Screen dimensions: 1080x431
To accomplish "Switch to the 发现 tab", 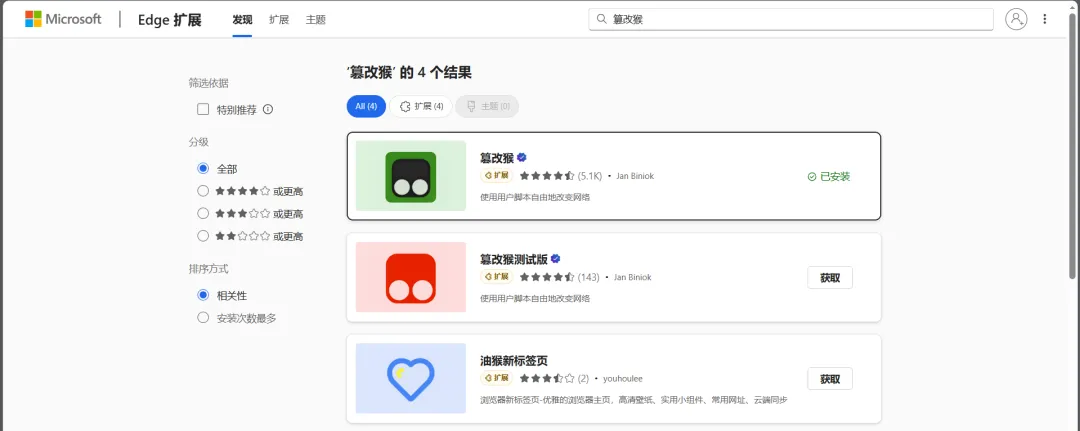I will tap(242, 20).
